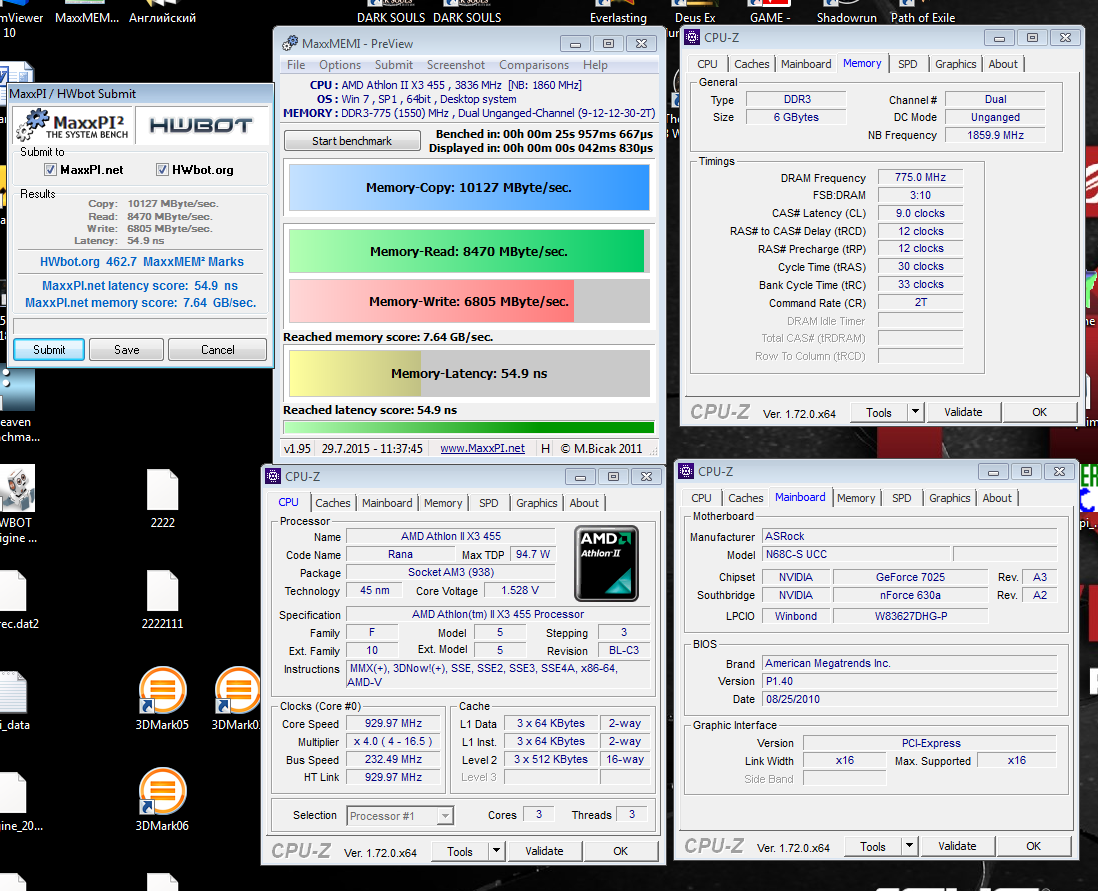Click the Save button in HWbot dialog
Viewport: 1098px width, 891px height.
point(127,350)
